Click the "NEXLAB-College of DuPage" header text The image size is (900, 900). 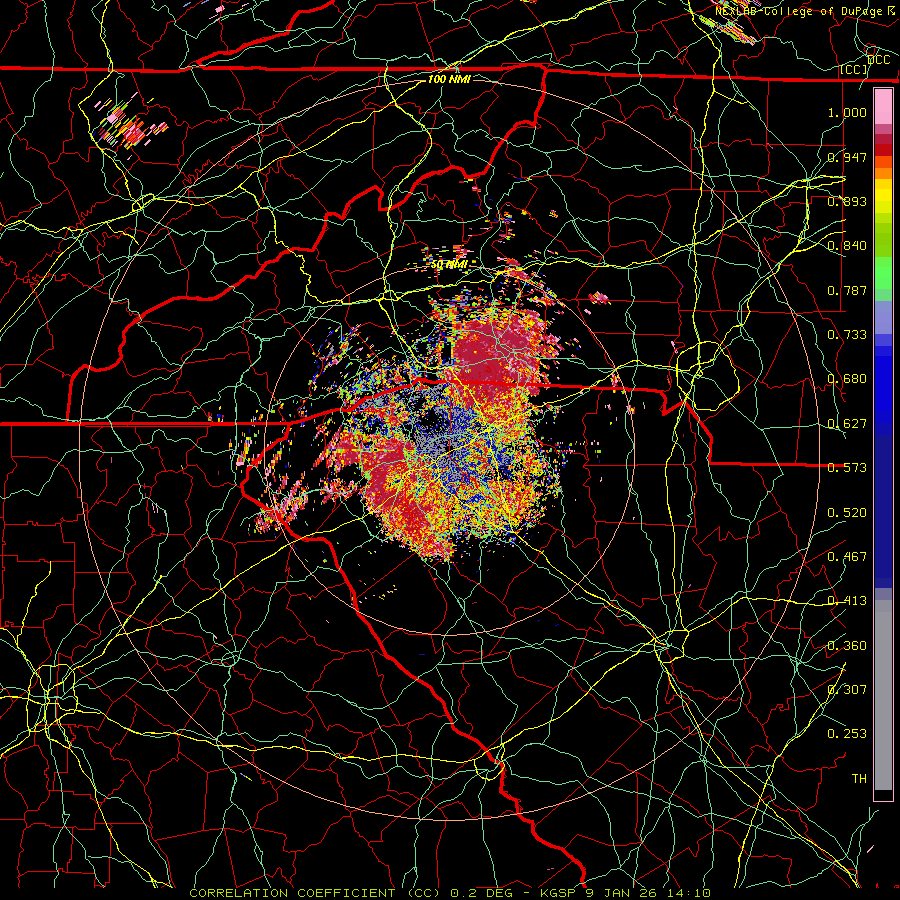(x=801, y=11)
